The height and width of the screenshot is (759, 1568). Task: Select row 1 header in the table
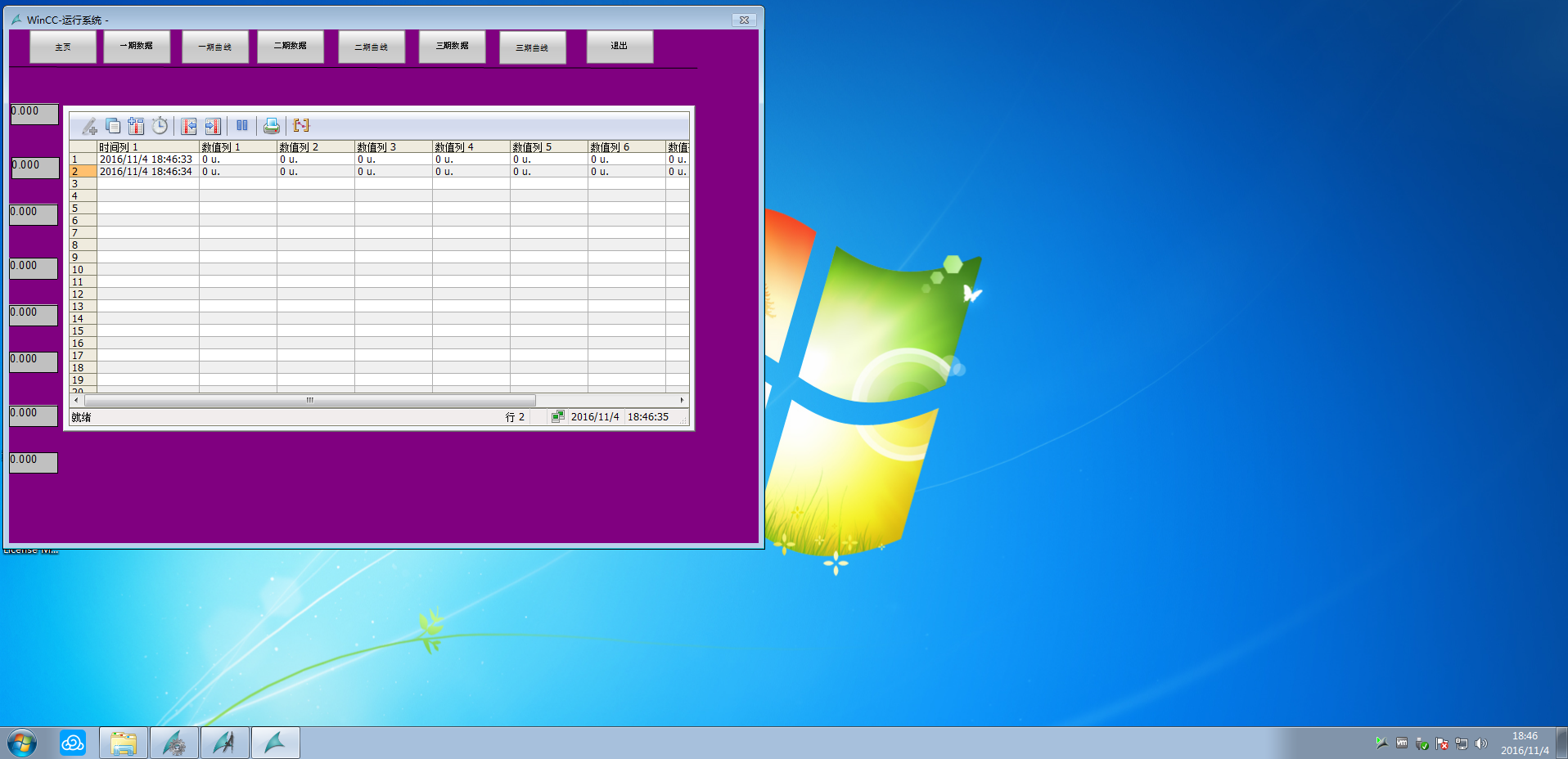tap(83, 159)
